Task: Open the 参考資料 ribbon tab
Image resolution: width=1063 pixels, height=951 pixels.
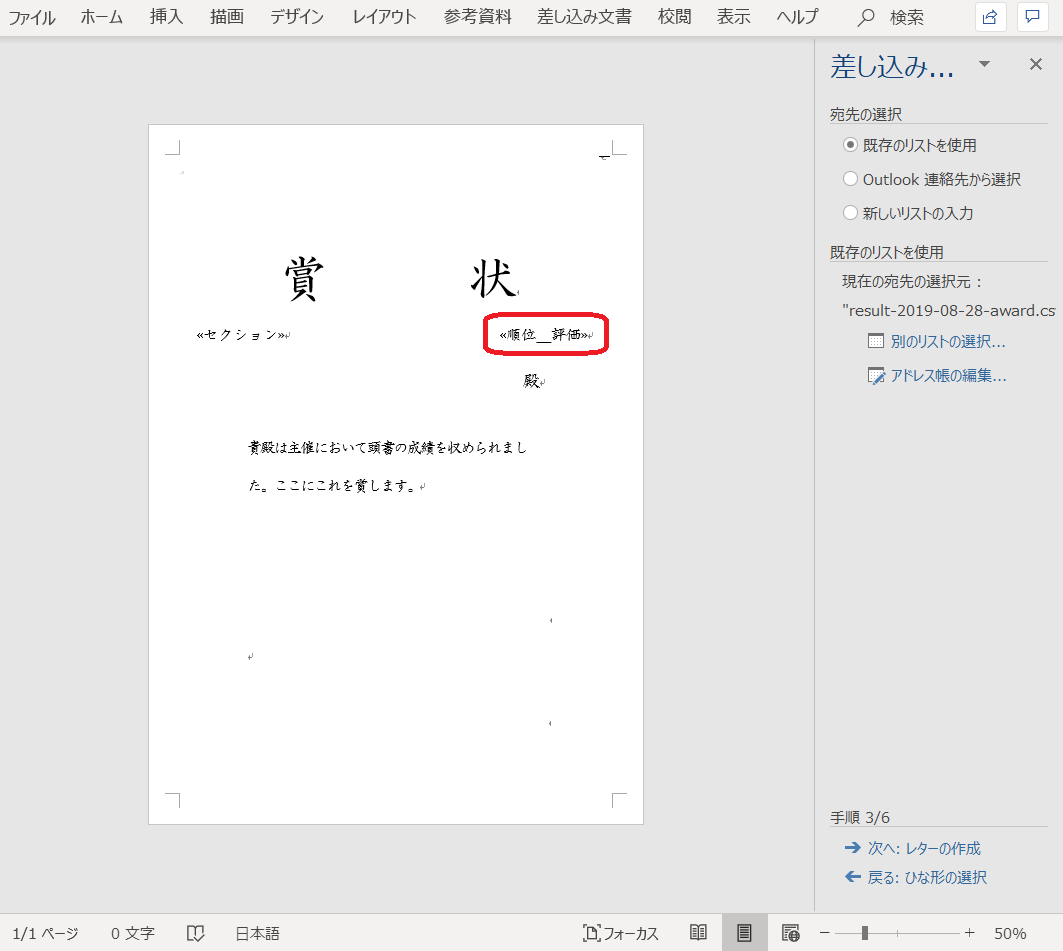Action: (478, 17)
